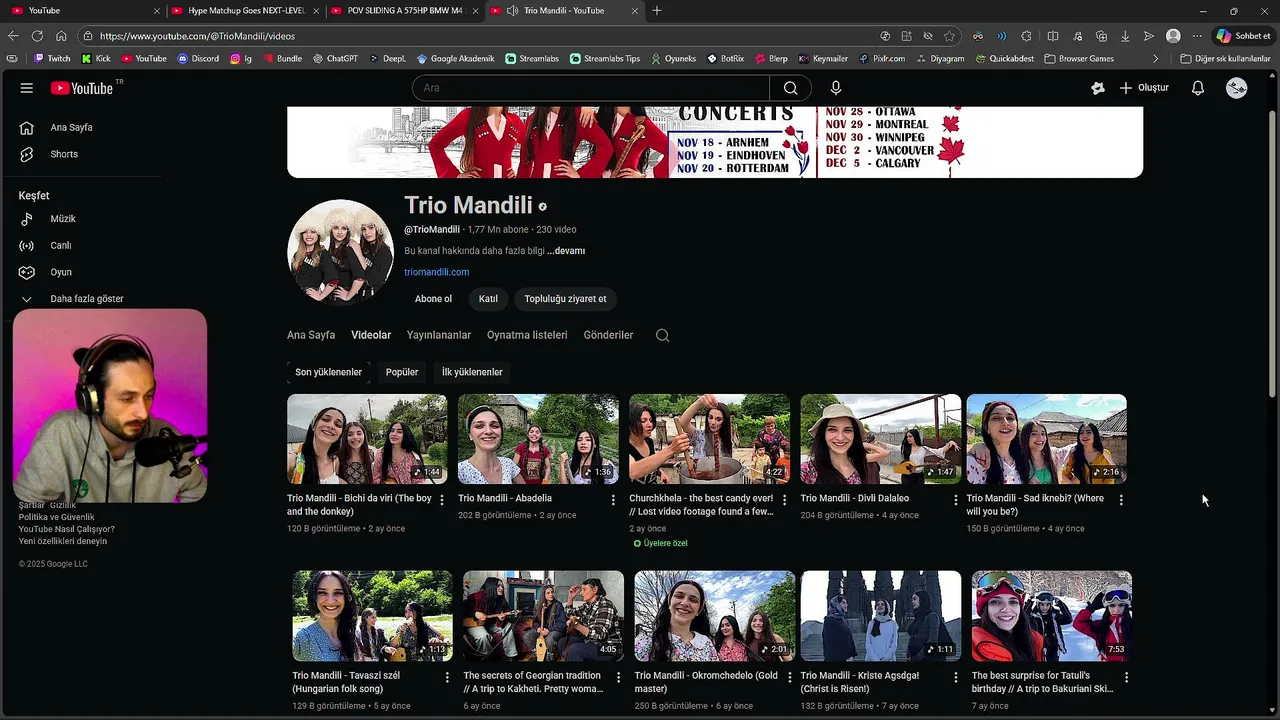Viewport: 1280px width, 720px height.
Task: Open options menu for Abadelia video
Action: pos(613,500)
